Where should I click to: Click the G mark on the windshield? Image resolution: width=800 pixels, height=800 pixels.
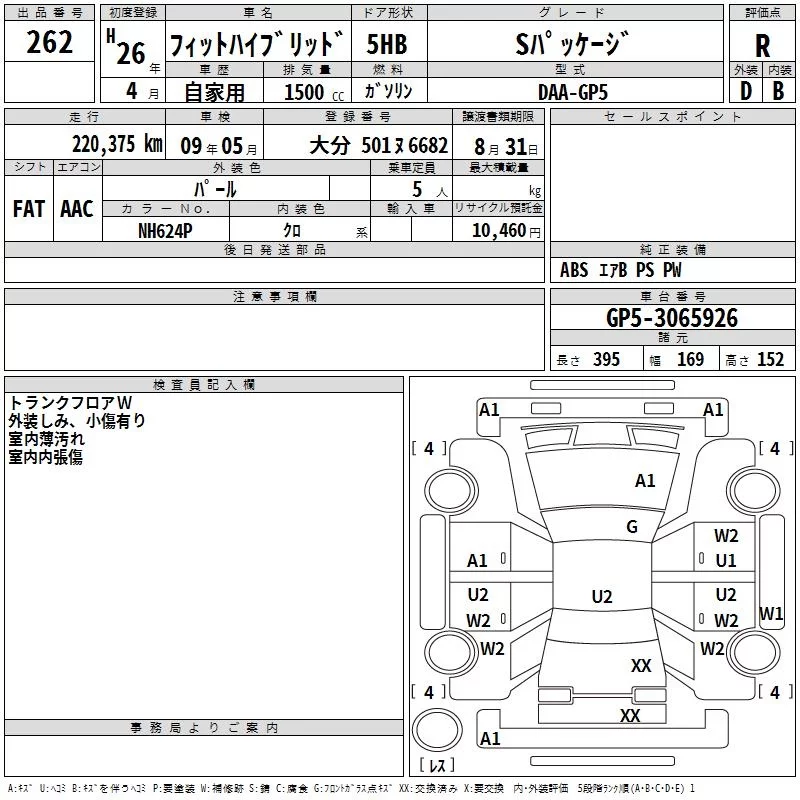coord(632,527)
